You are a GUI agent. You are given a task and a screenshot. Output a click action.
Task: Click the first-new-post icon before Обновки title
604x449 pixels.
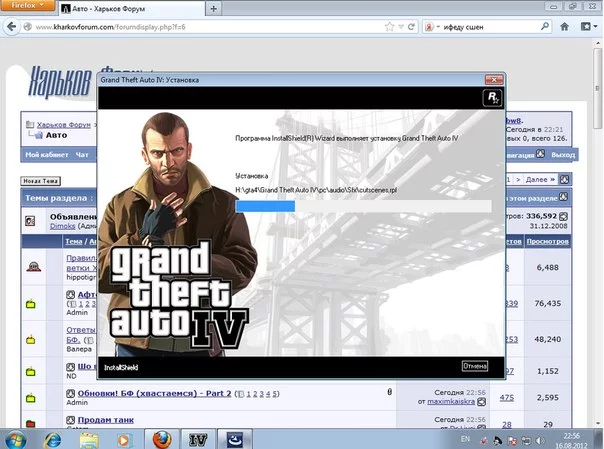(x=70, y=393)
